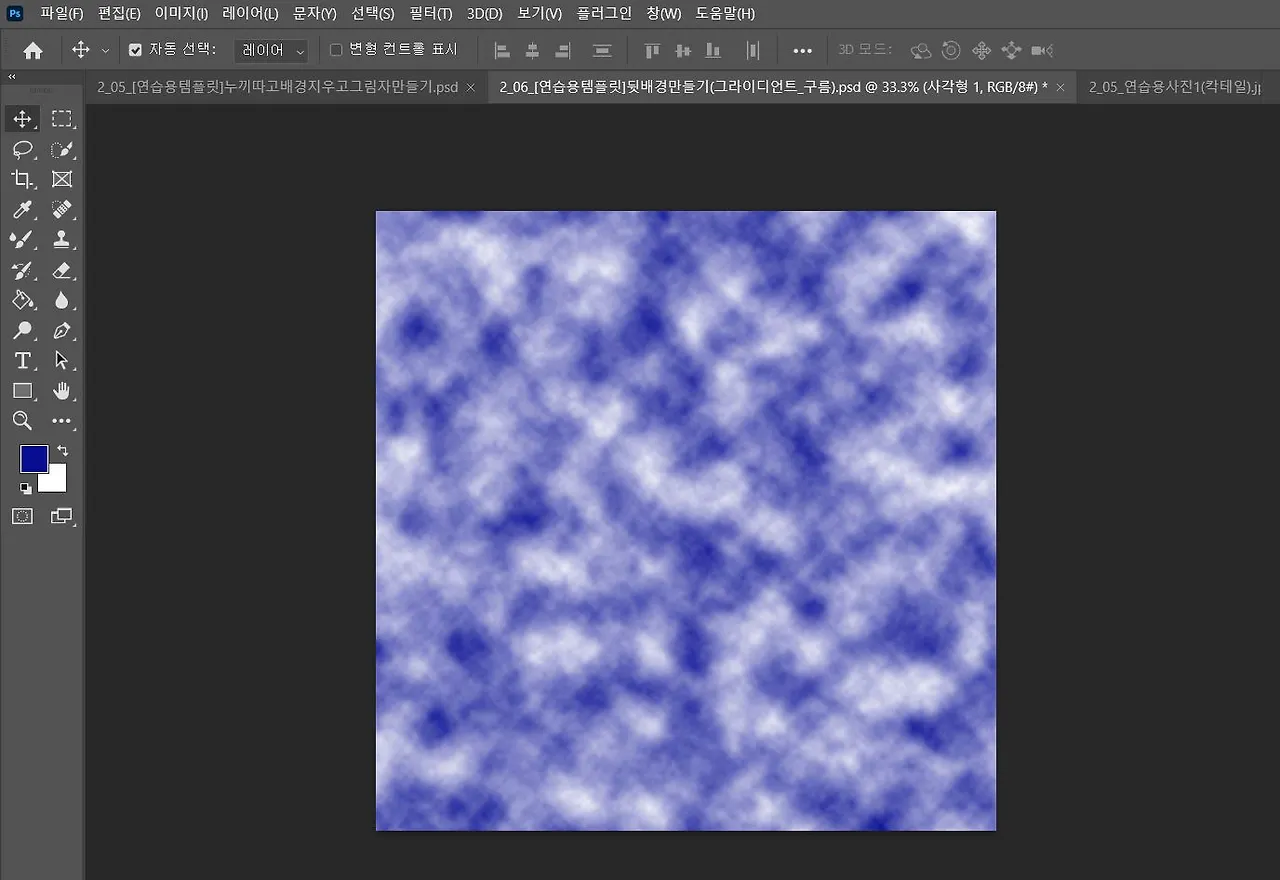Click the 3D slide mode icon

point(1011,50)
